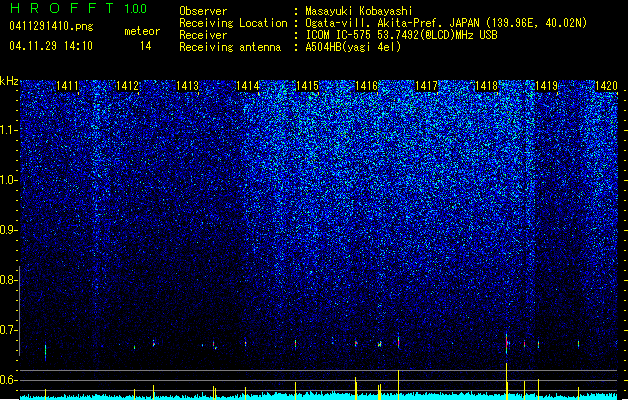Click the strong meteor echo just after 1418
This screenshot has width=629, height=400.
(x=507, y=343)
